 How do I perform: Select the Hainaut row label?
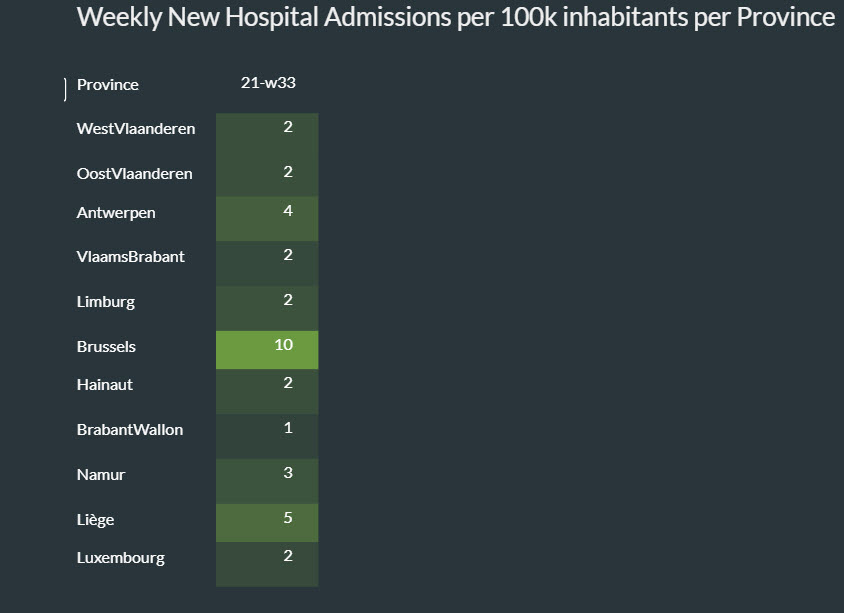[x=104, y=385]
